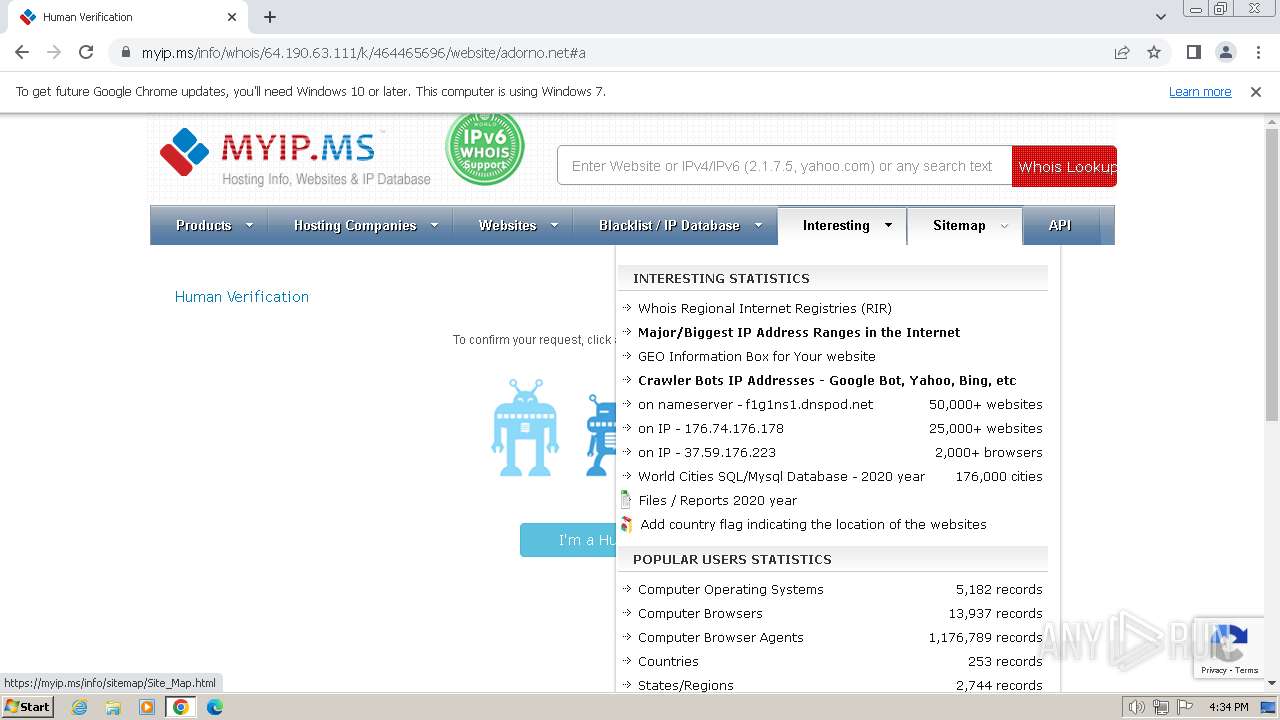The height and width of the screenshot is (720, 1280).
Task: Click the Human Verification heading
Action: [x=242, y=296]
